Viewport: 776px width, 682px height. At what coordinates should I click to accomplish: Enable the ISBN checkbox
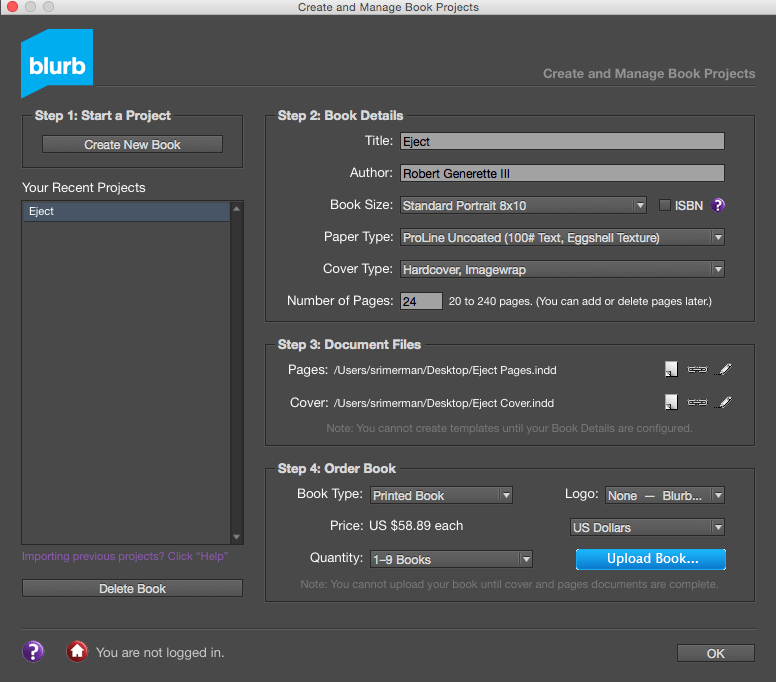point(665,205)
